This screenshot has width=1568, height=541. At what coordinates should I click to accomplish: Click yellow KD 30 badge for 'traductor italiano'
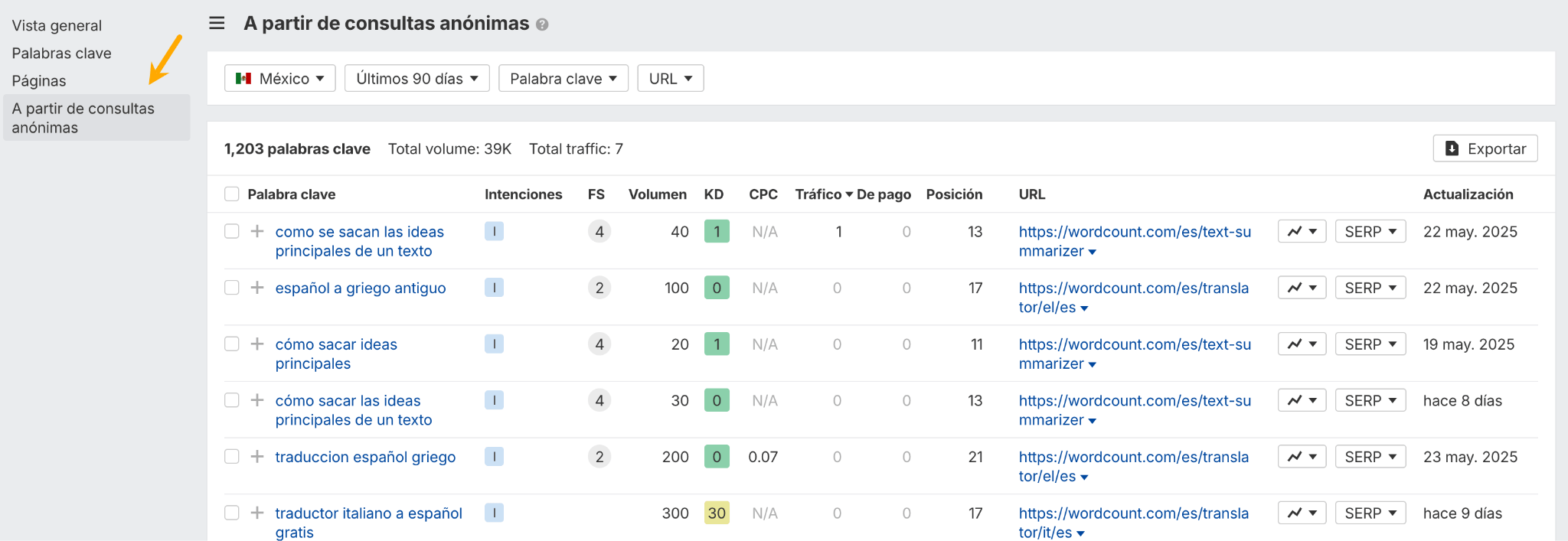pos(717,513)
